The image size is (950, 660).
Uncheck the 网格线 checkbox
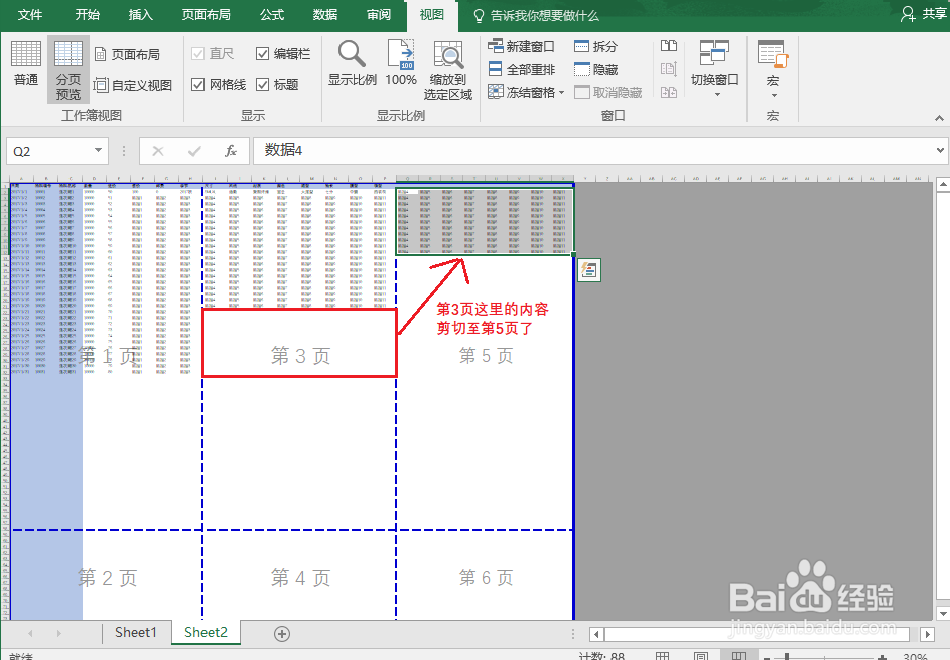(196, 84)
